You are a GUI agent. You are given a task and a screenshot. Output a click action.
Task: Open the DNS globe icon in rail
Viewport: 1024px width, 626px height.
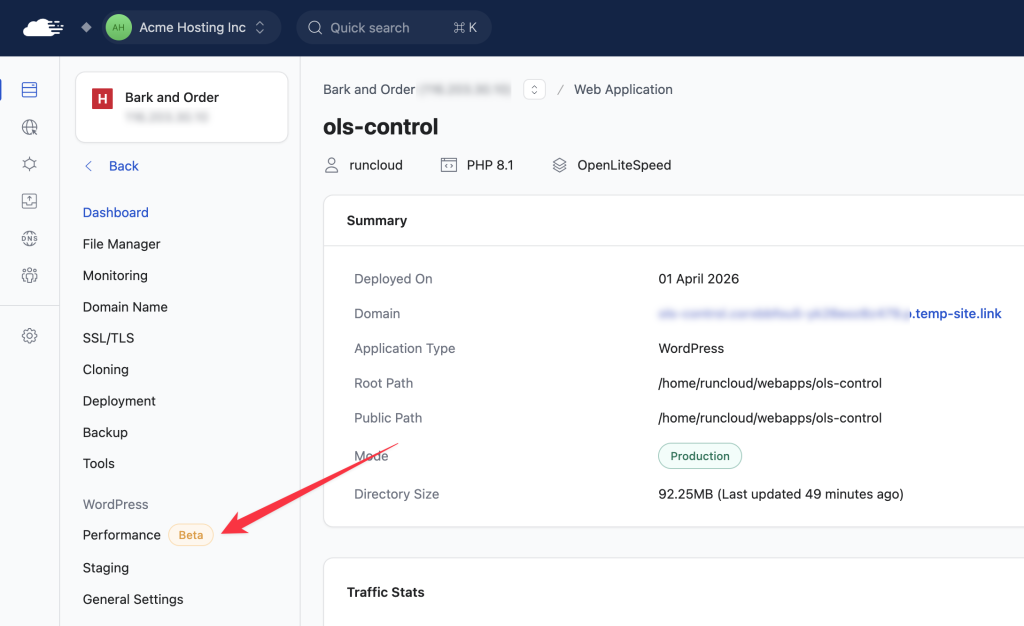pos(29,238)
